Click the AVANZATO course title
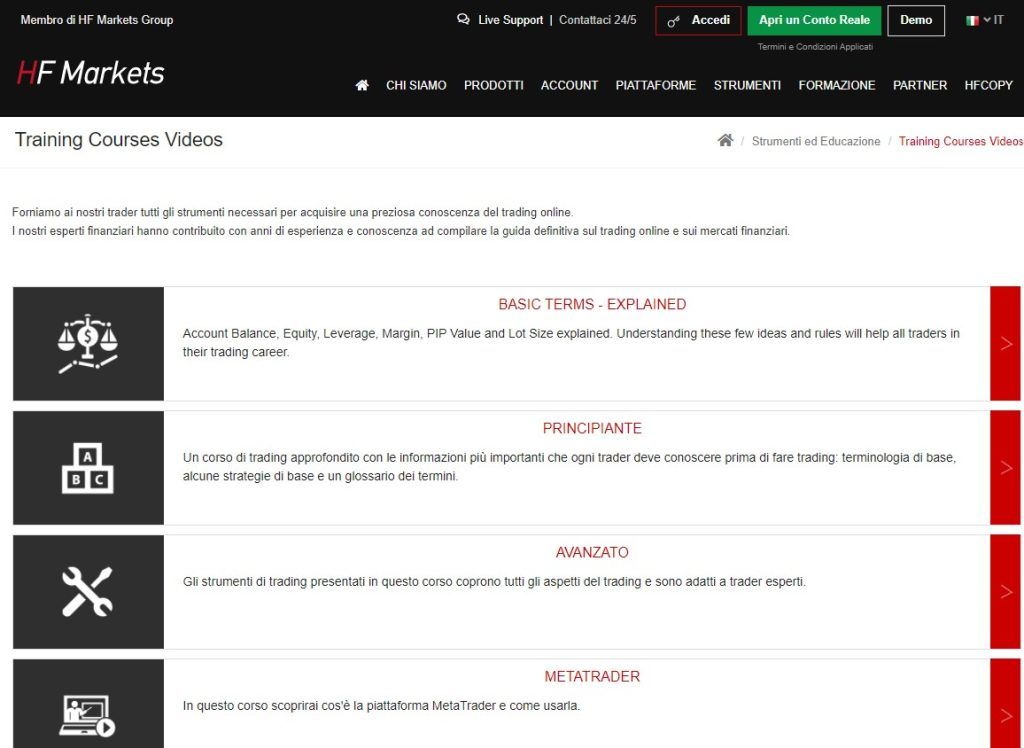 [592, 553]
